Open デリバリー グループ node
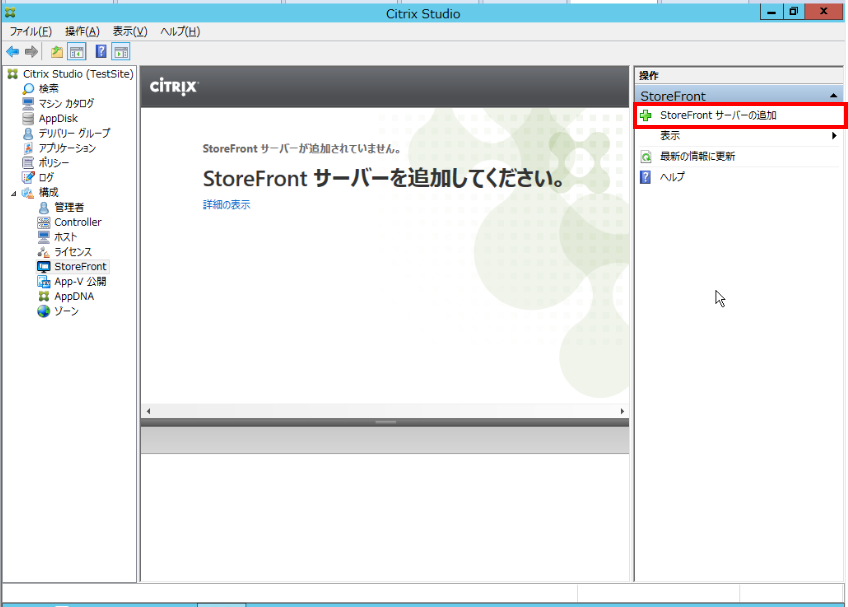 click(x=74, y=133)
